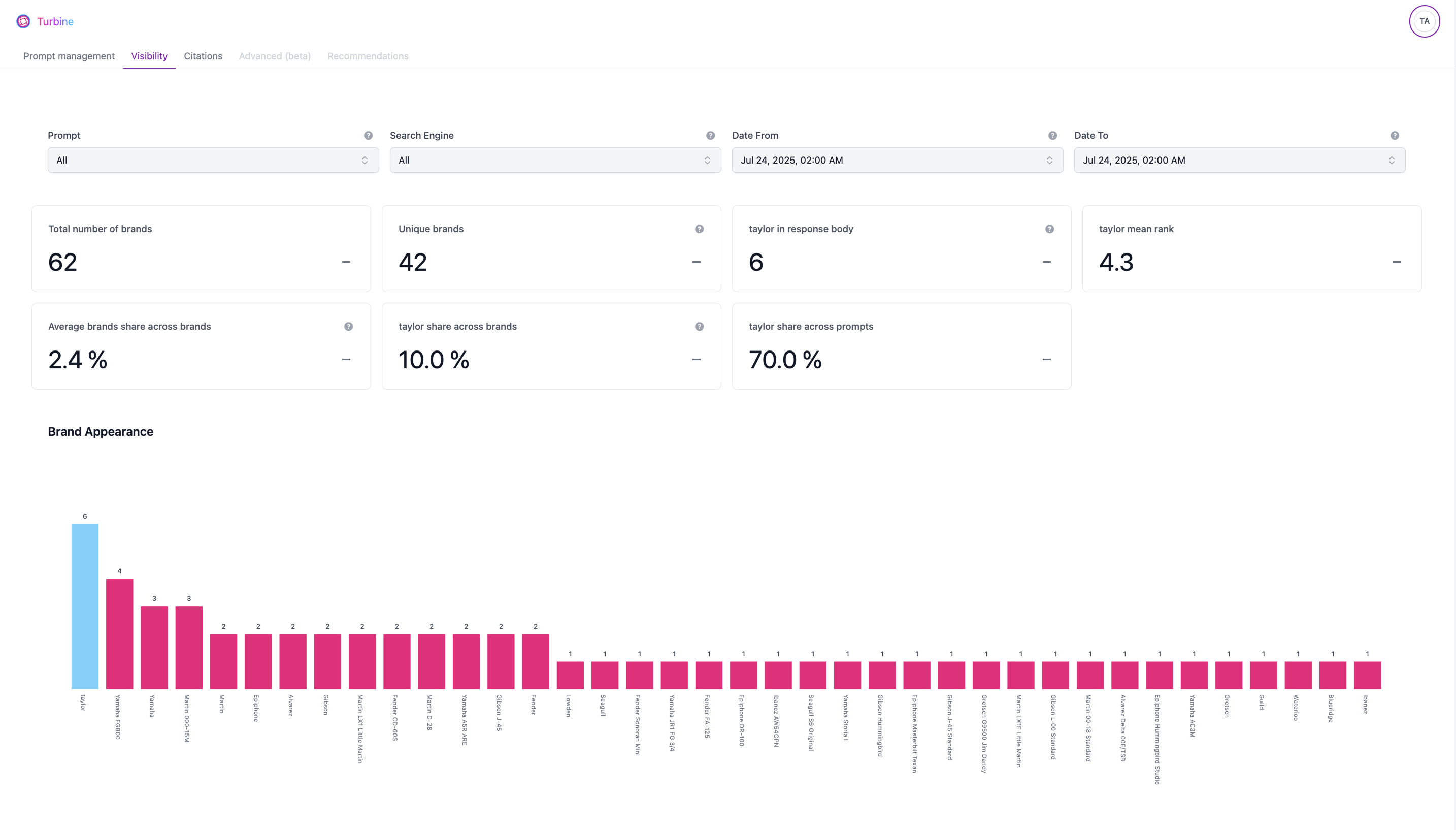
Task: Open the Date To dropdown
Action: click(1240, 160)
